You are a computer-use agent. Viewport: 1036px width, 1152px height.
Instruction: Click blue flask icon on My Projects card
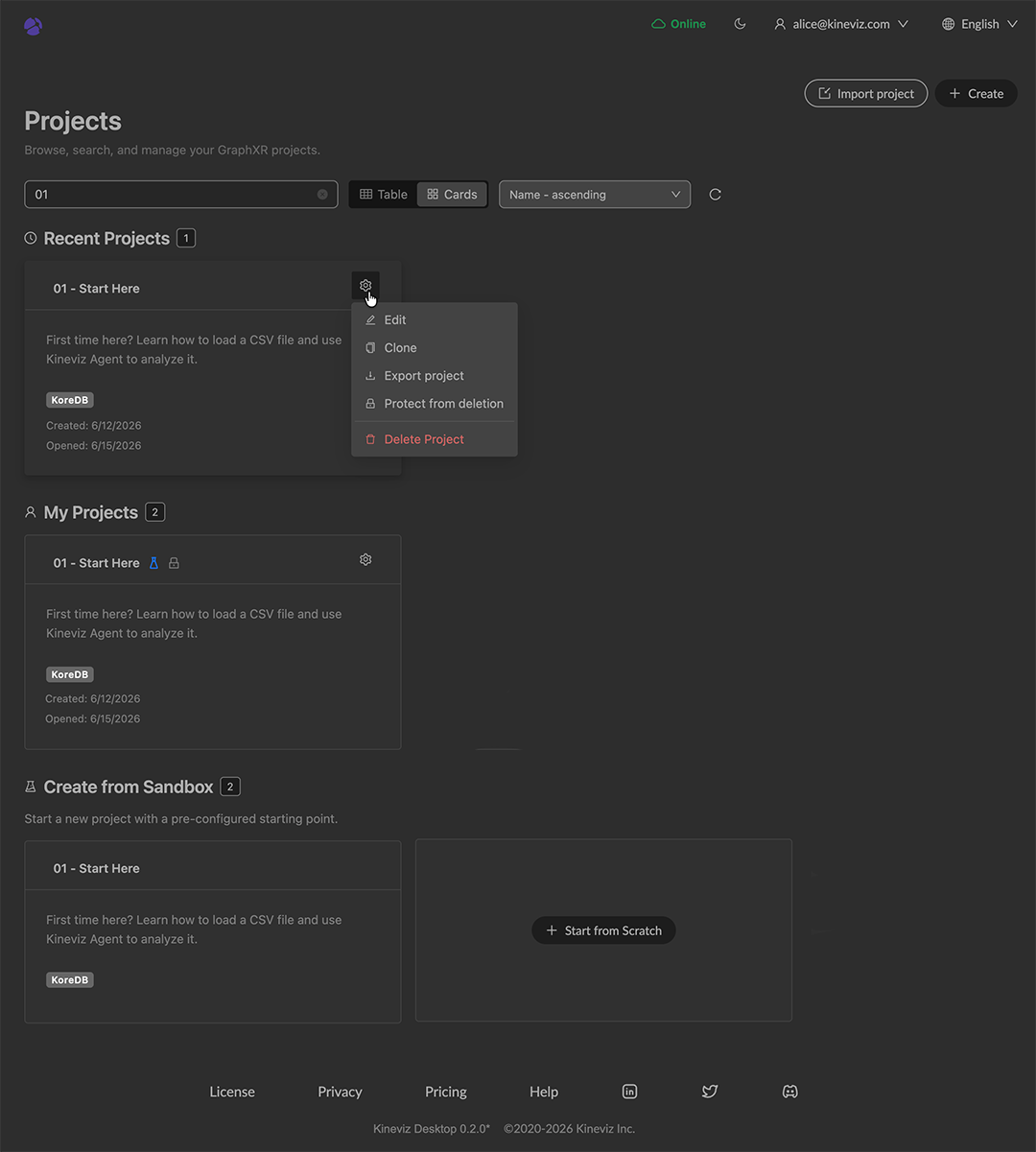tap(153, 563)
